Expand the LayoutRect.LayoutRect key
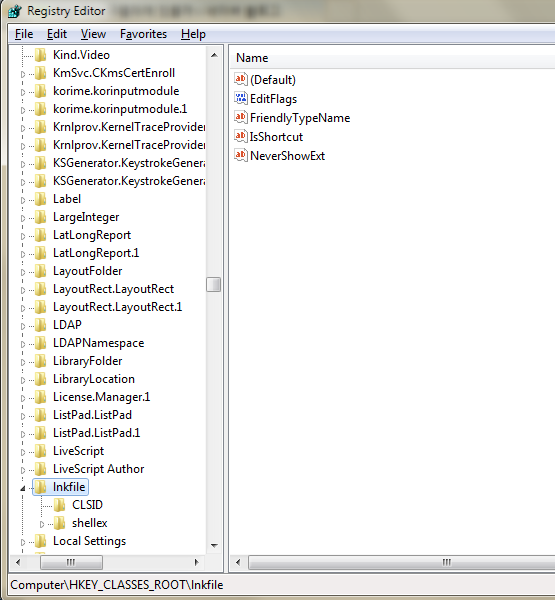This screenshot has width=555, height=600. click(x=23, y=290)
